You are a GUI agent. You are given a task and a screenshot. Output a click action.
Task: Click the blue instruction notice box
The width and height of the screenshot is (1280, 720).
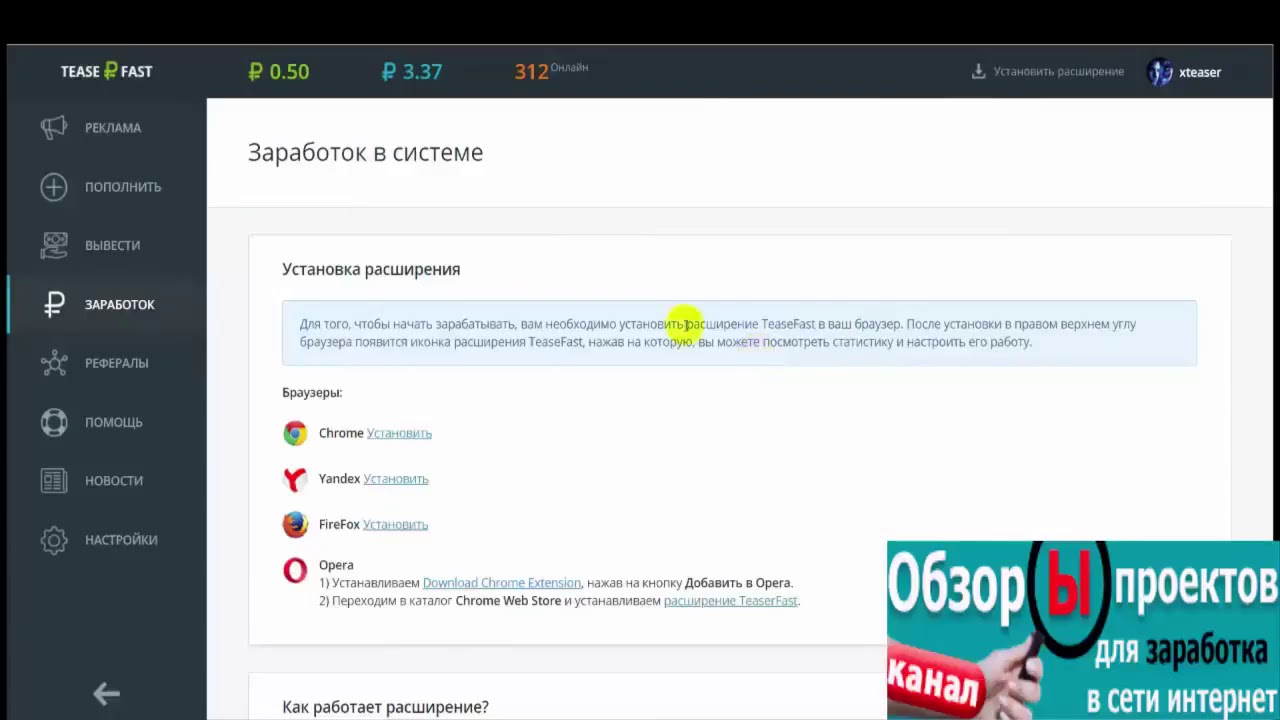(739, 333)
